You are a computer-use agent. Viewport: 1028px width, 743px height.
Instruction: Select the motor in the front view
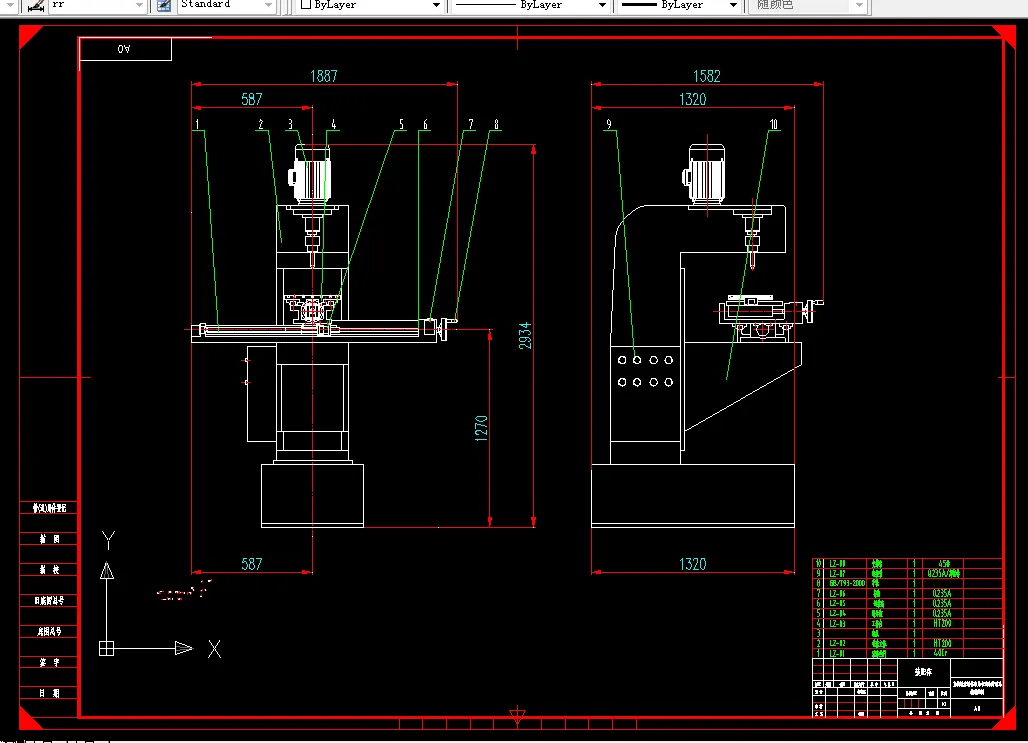click(309, 173)
